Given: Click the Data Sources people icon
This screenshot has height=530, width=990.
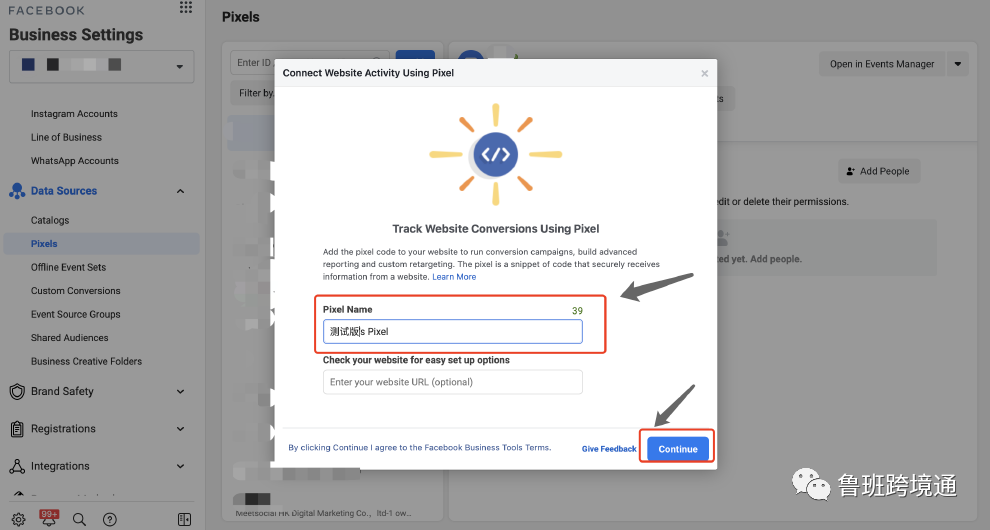Looking at the screenshot, I should tap(17, 191).
